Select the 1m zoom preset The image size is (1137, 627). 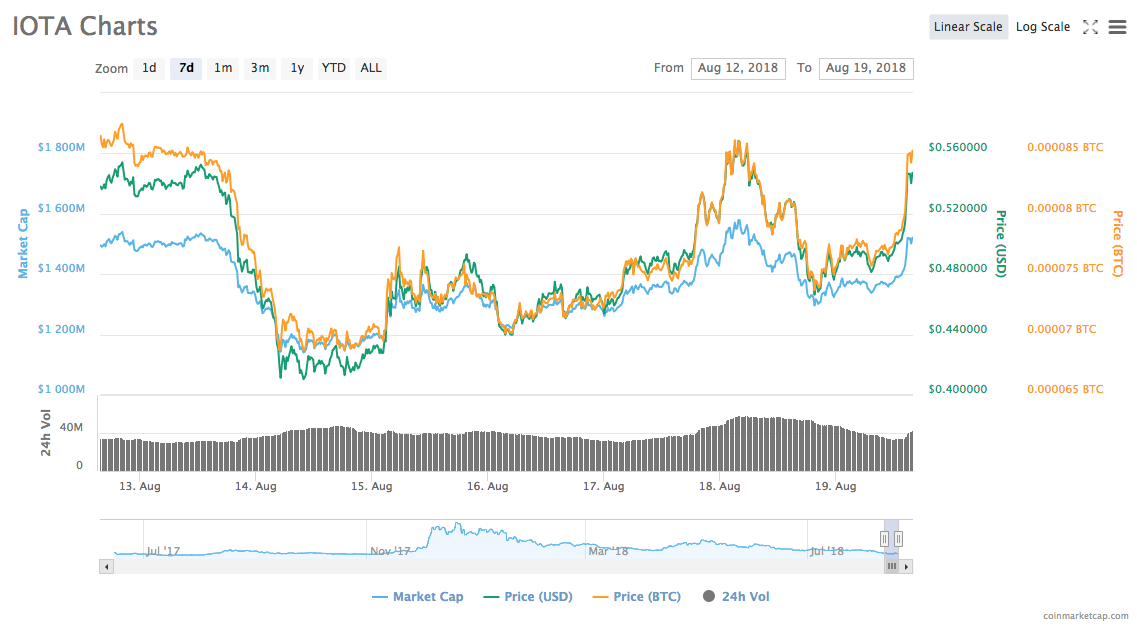click(223, 68)
